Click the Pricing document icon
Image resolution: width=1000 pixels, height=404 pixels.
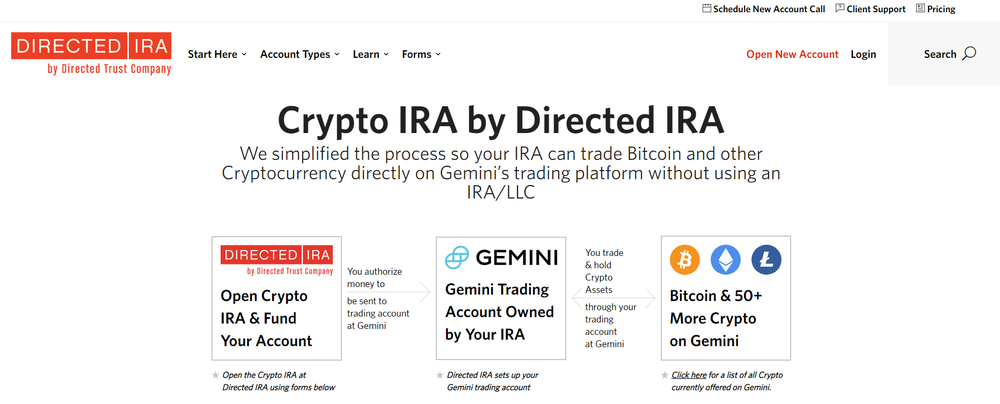(x=920, y=8)
